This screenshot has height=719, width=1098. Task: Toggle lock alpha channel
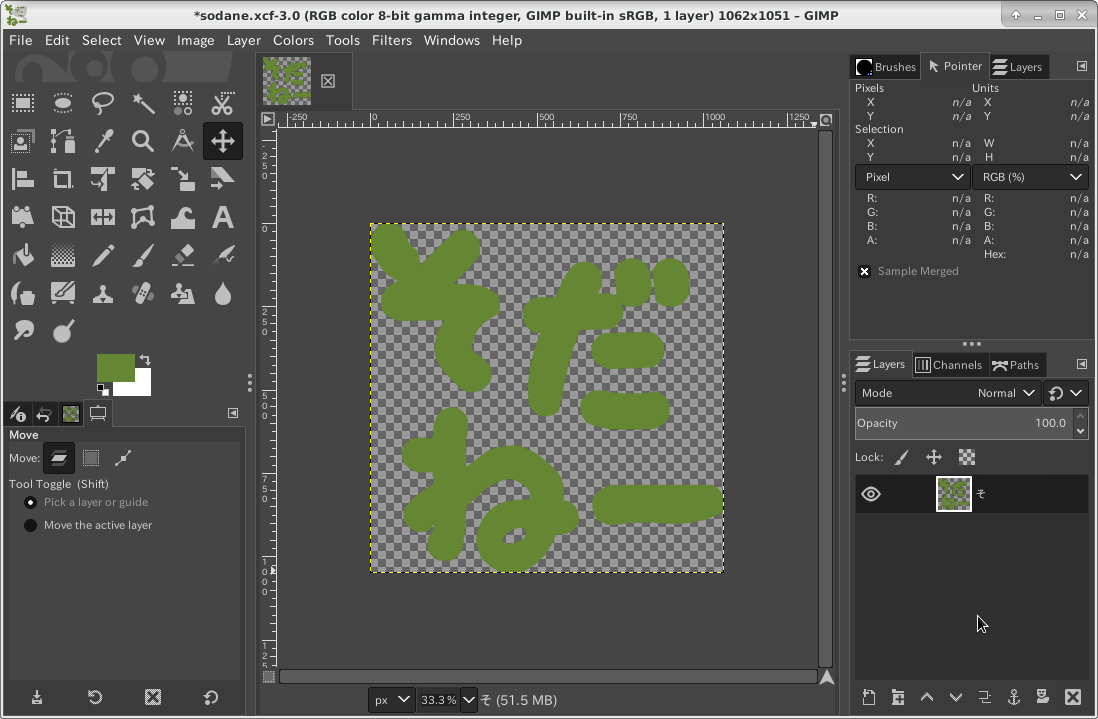pos(967,458)
